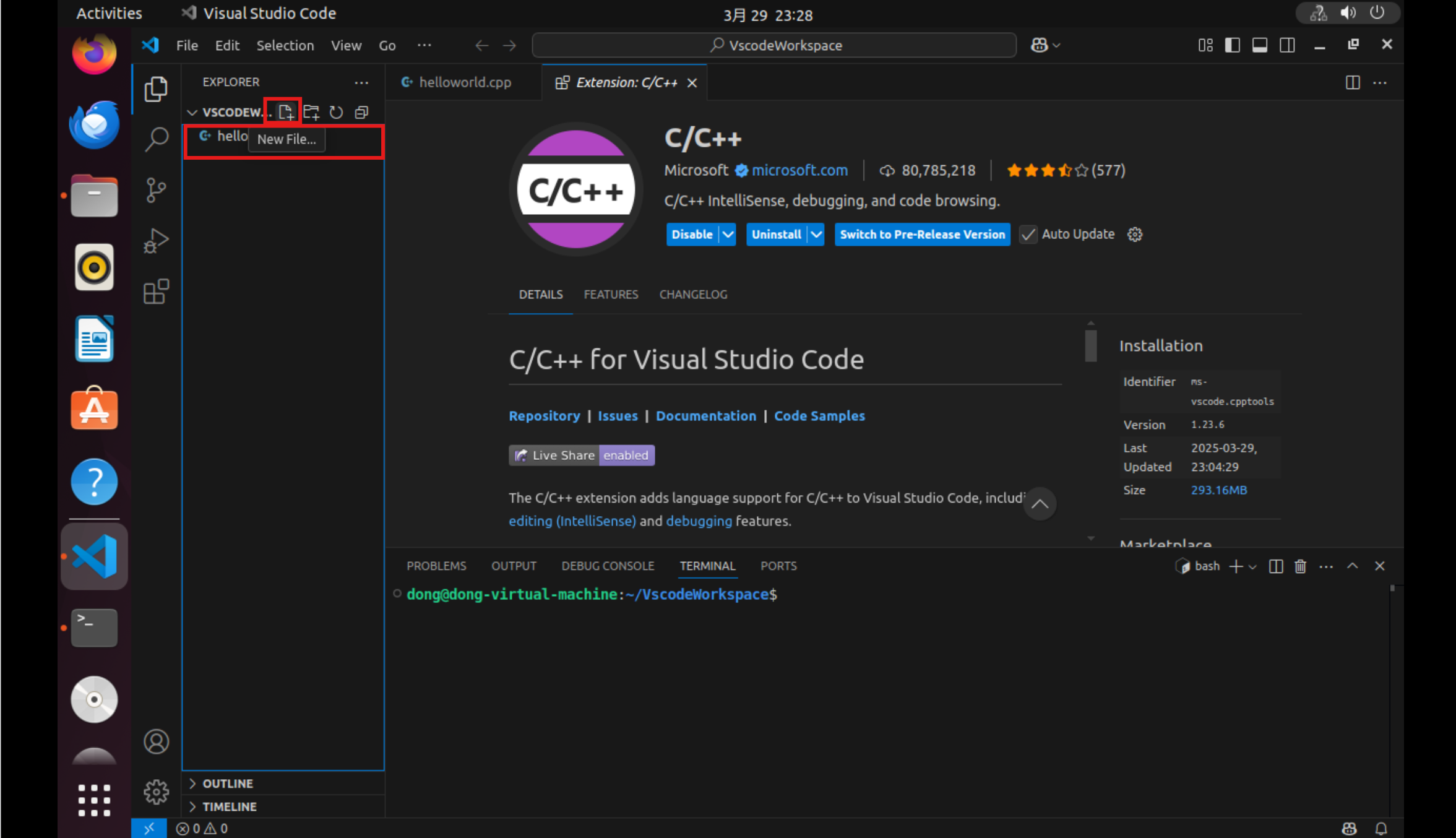Split the bash terminal
The image size is (1456, 838).
(x=1276, y=566)
